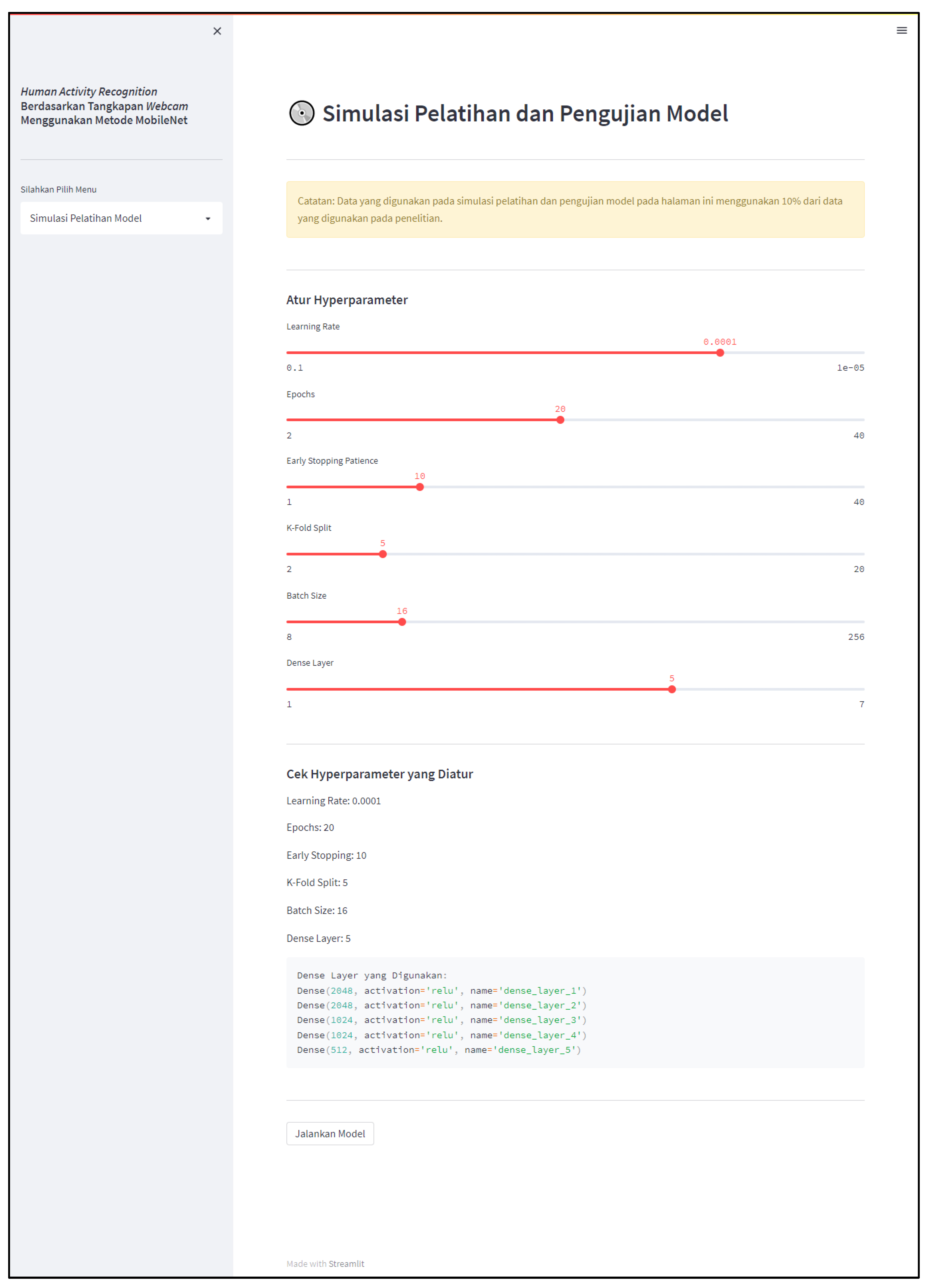Click the Early Stopping Patience slider handle
926x1288 pixels.
[420, 487]
